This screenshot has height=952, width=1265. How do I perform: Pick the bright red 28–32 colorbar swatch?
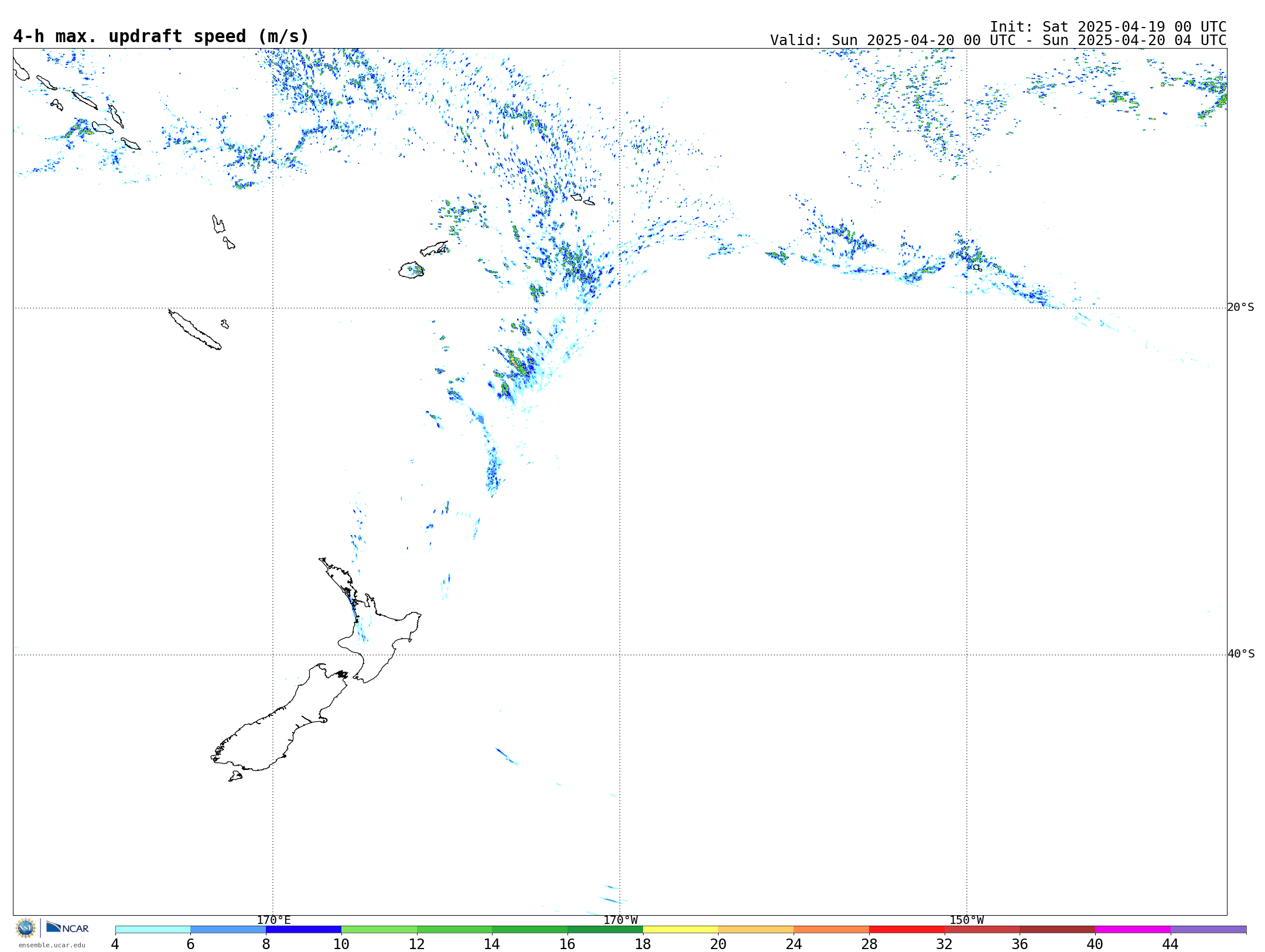907,929
